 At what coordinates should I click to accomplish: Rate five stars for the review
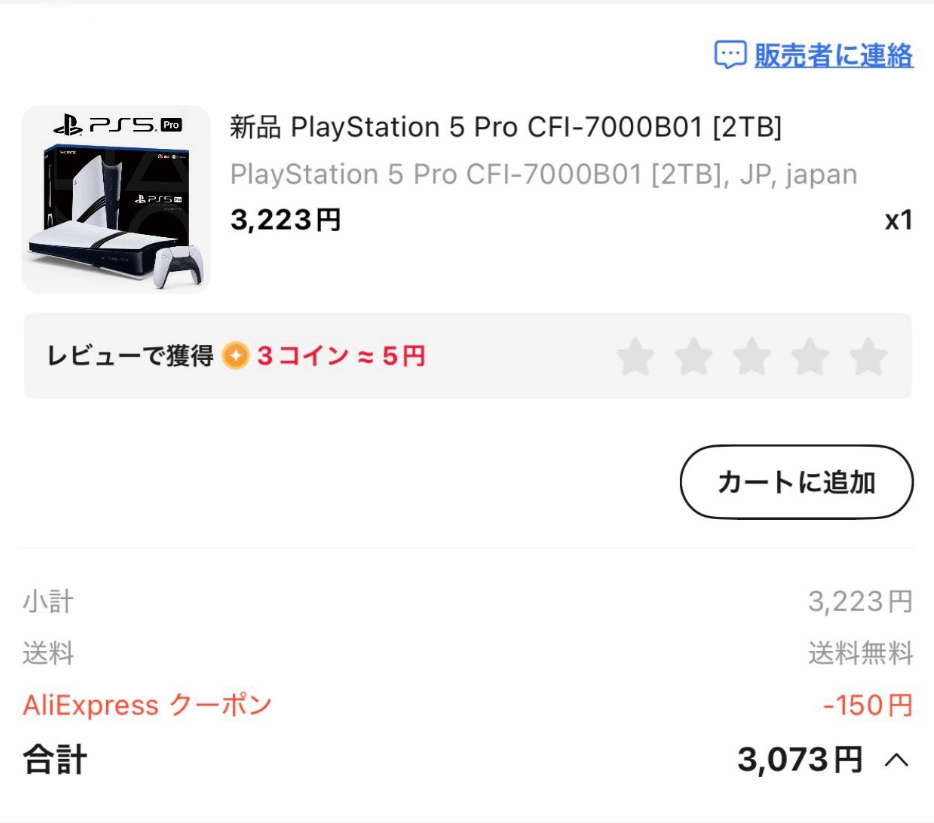(868, 356)
